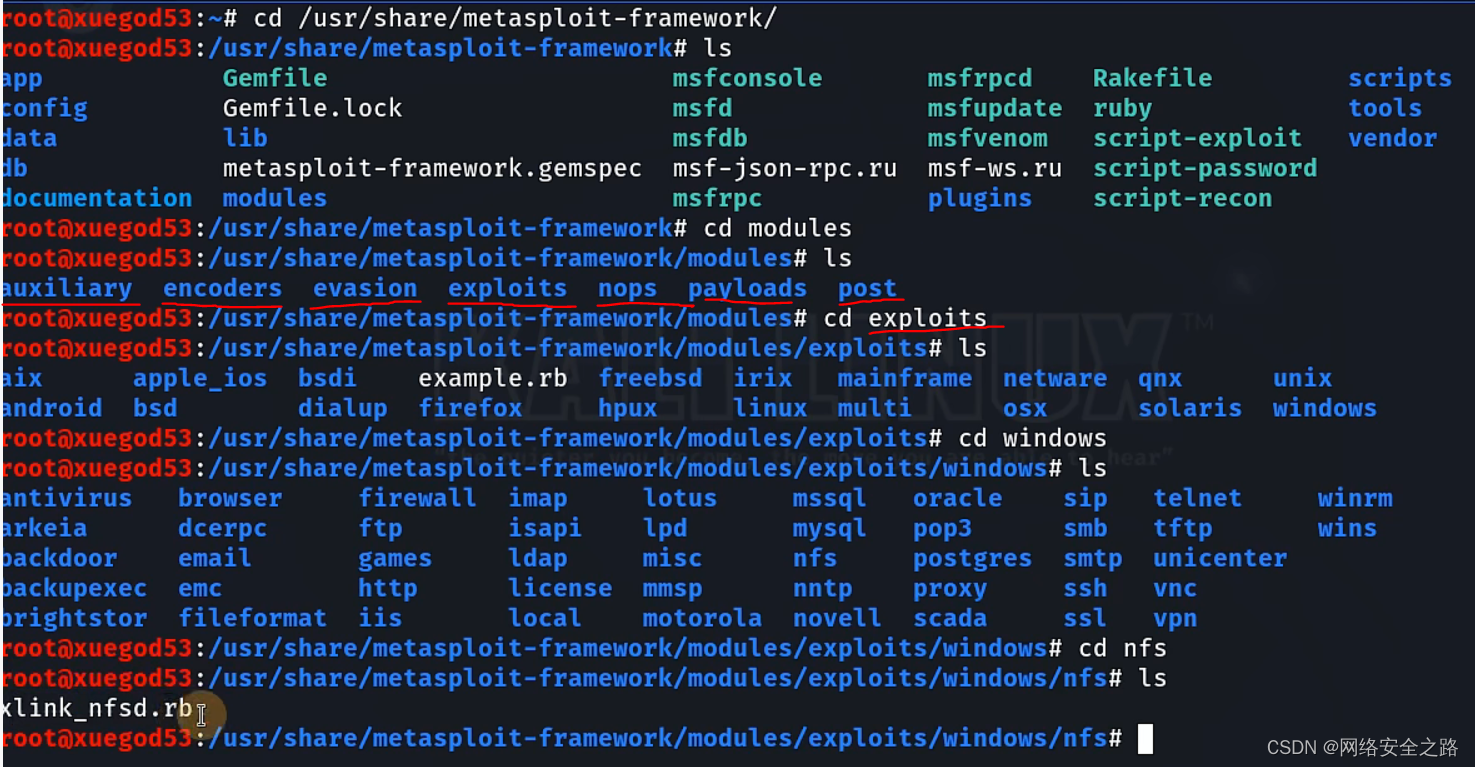
Task: Select the xlink_nfsd.rb exploit file
Action: coord(95,708)
